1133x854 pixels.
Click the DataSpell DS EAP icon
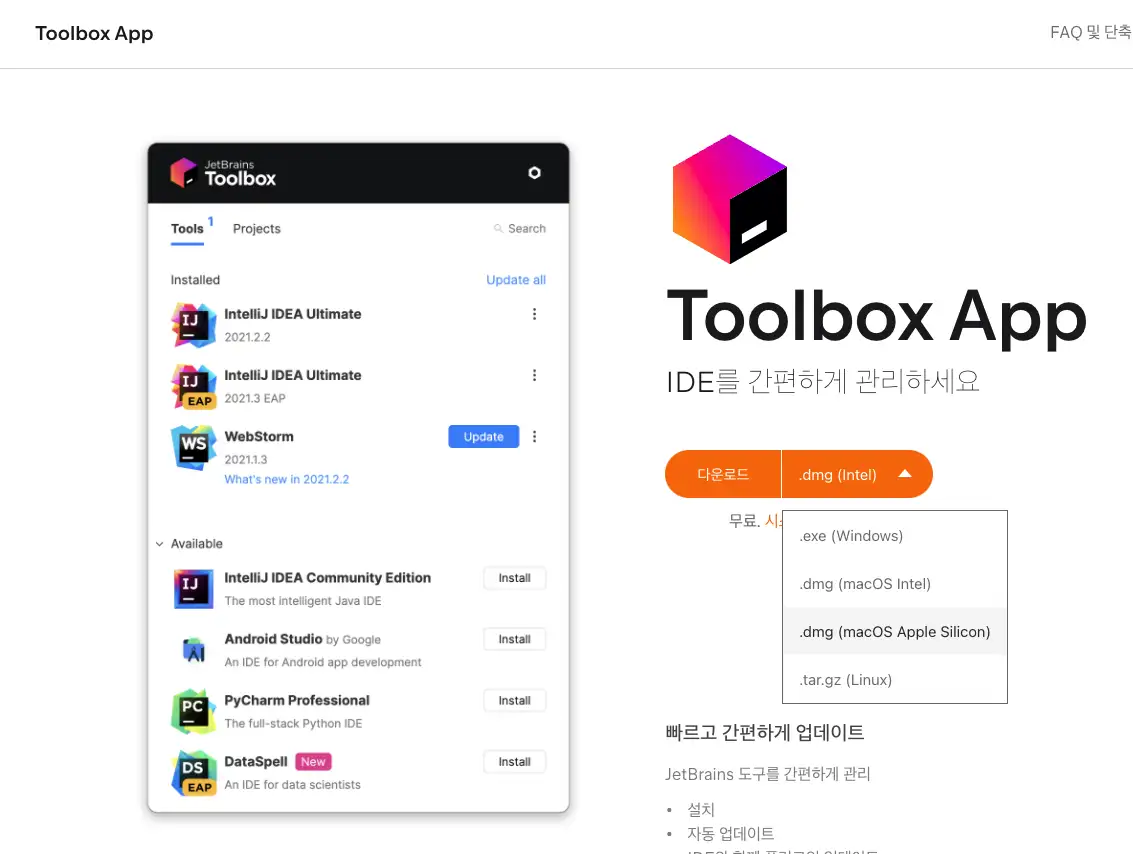coord(194,773)
